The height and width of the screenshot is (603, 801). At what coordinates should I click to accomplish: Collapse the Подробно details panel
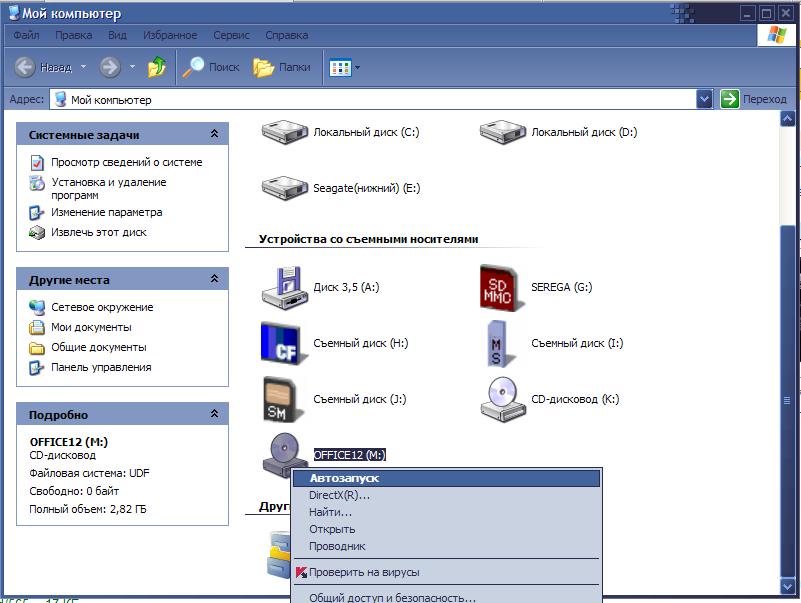click(215, 414)
